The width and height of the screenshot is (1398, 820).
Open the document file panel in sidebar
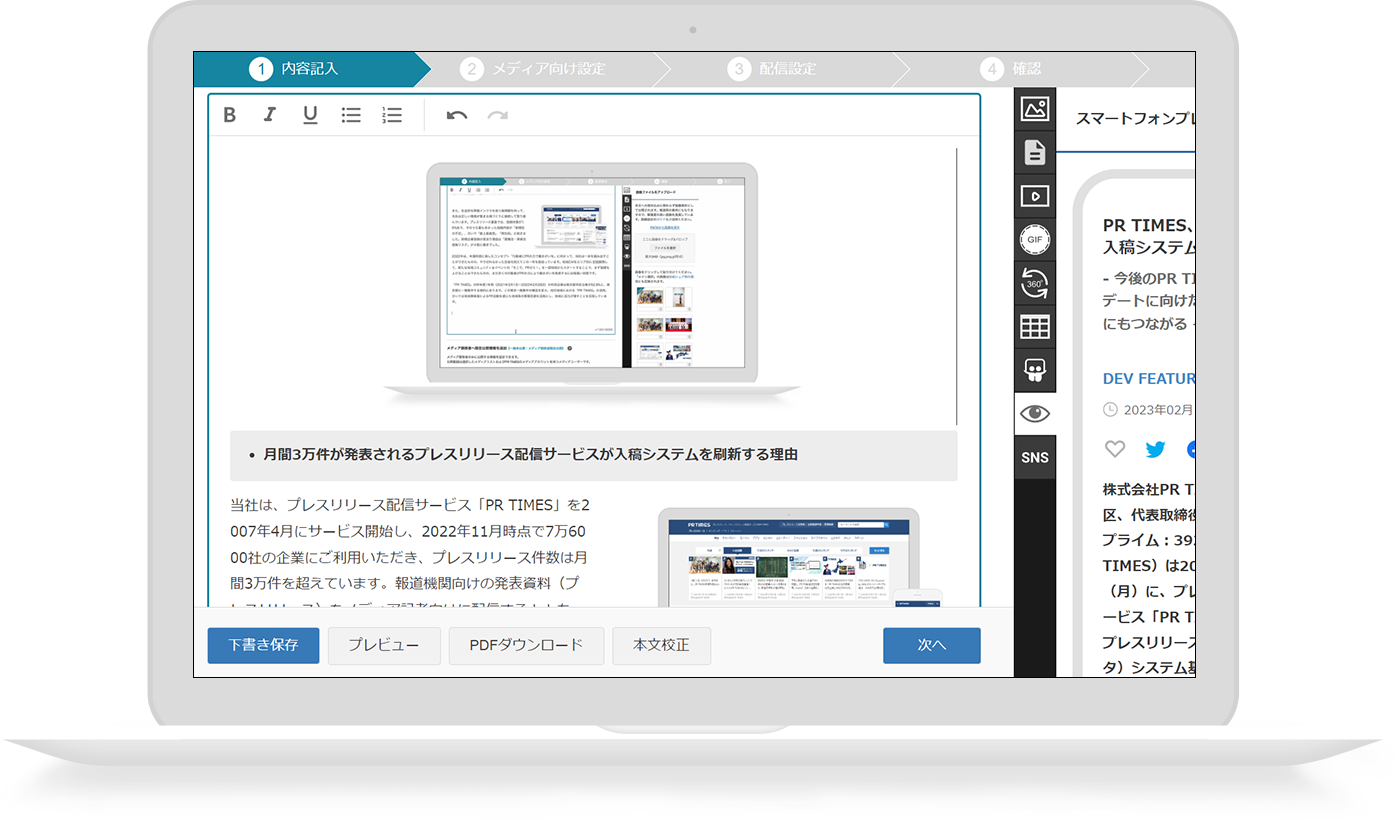tap(1034, 152)
